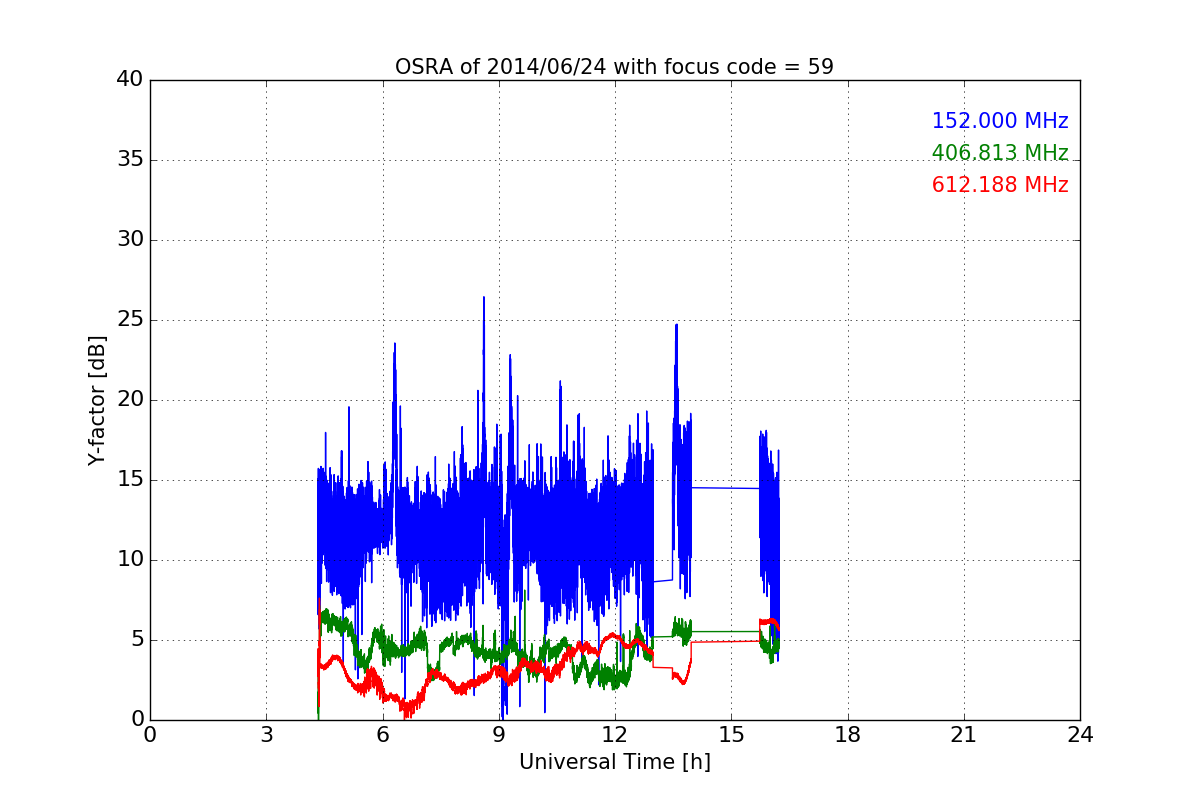
Task: Click the y-axis tick label 30
Action: [x=130, y=240]
